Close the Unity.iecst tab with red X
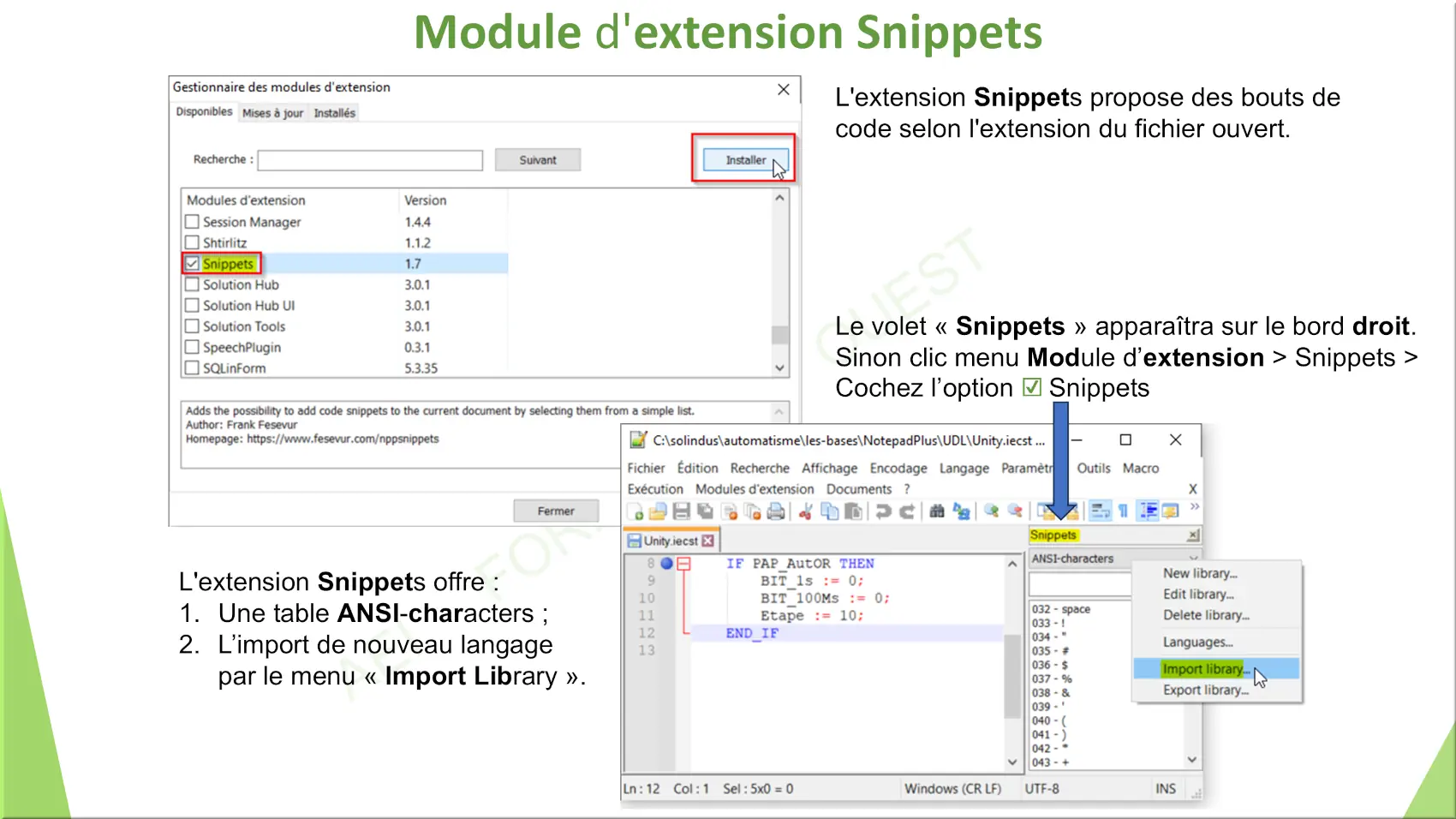 point(707,541)
